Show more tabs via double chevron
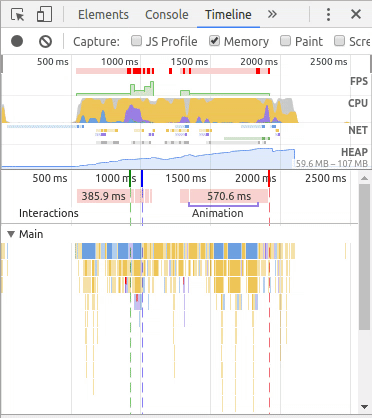 272,14
